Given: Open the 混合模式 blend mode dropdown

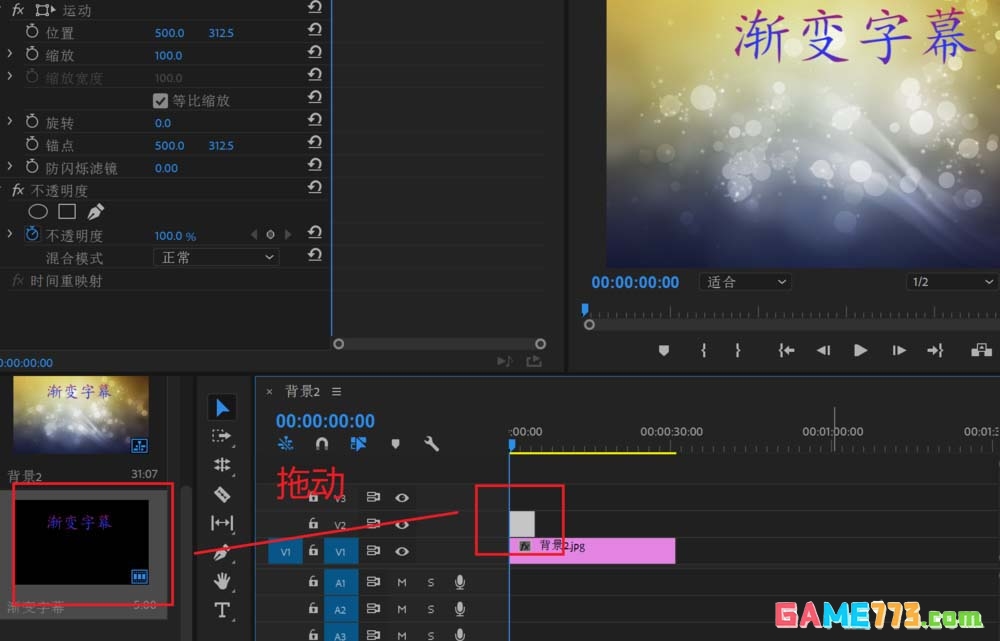Looking at the screenshot, I should click(x=214, y=258).
